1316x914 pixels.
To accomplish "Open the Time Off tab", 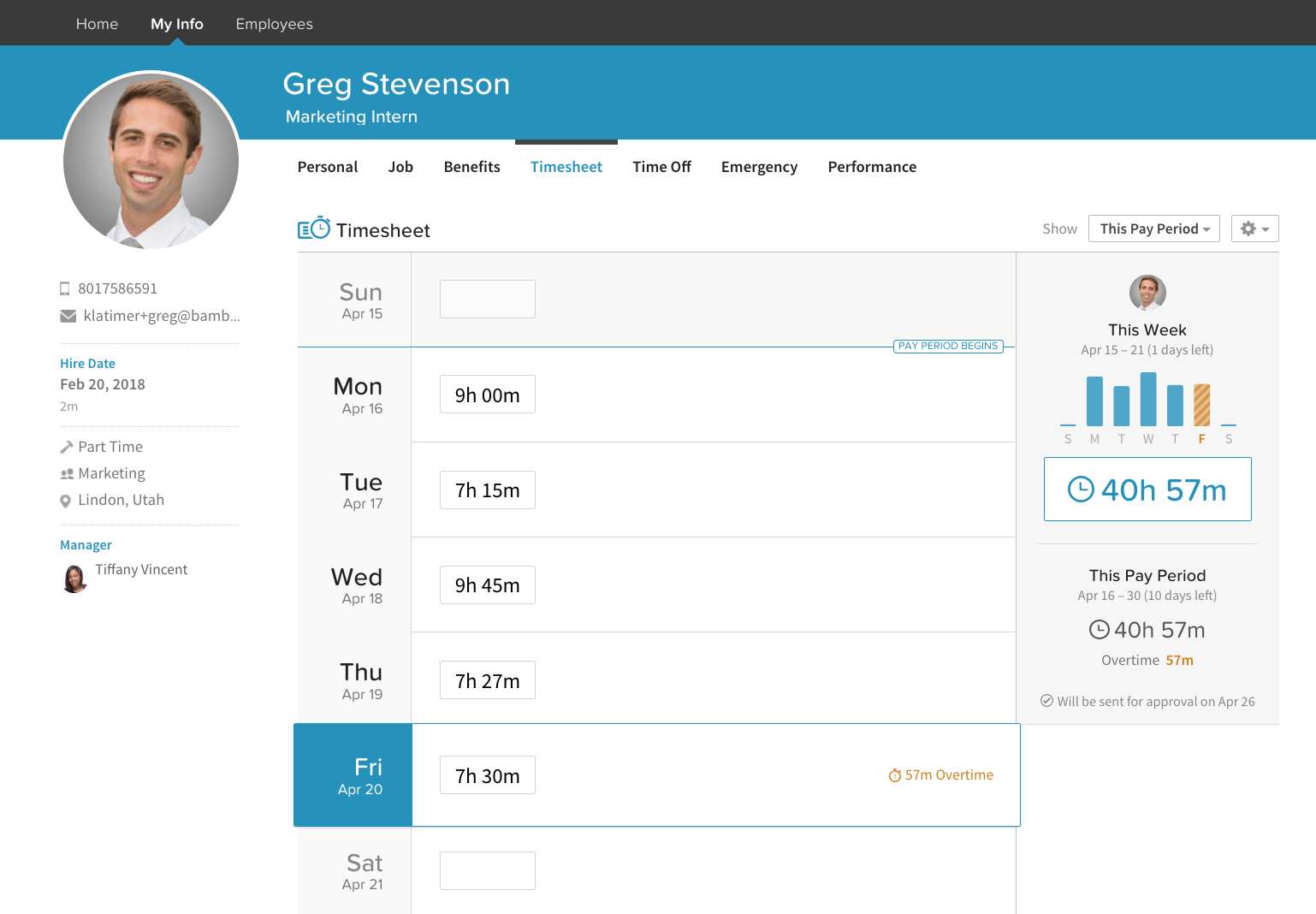I will [662, 167].
